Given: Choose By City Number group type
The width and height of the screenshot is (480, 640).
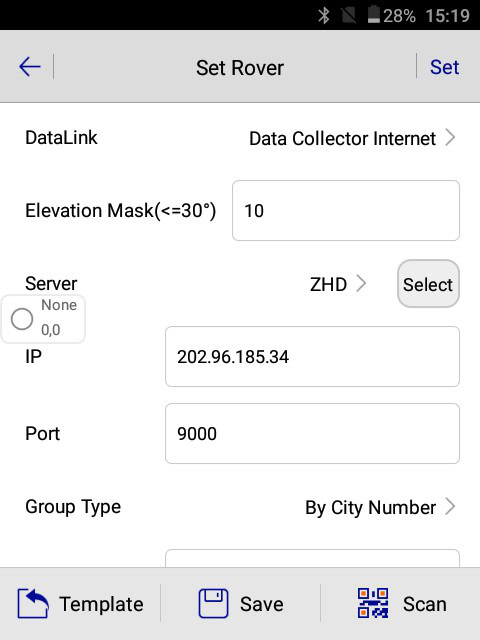Looking at the screenshot, I should point(371,508).
